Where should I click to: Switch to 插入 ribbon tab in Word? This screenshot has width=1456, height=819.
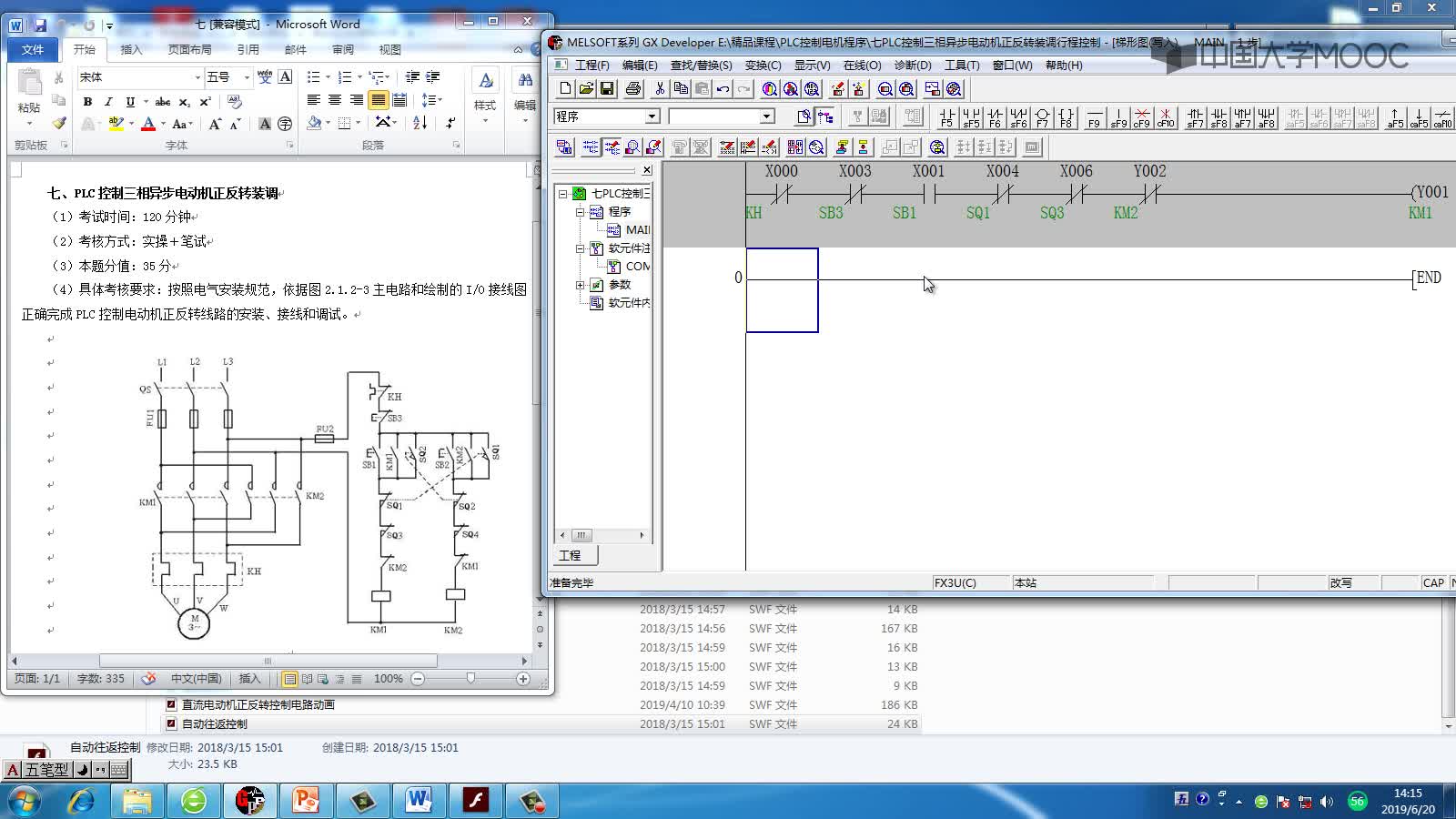click(x=132, y=49)
